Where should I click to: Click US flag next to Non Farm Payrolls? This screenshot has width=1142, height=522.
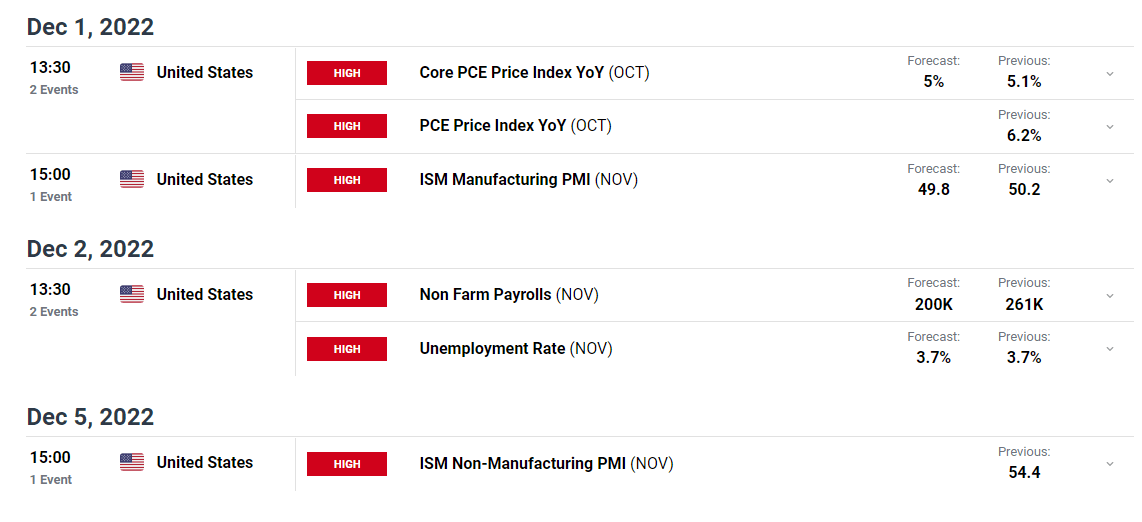132,294
